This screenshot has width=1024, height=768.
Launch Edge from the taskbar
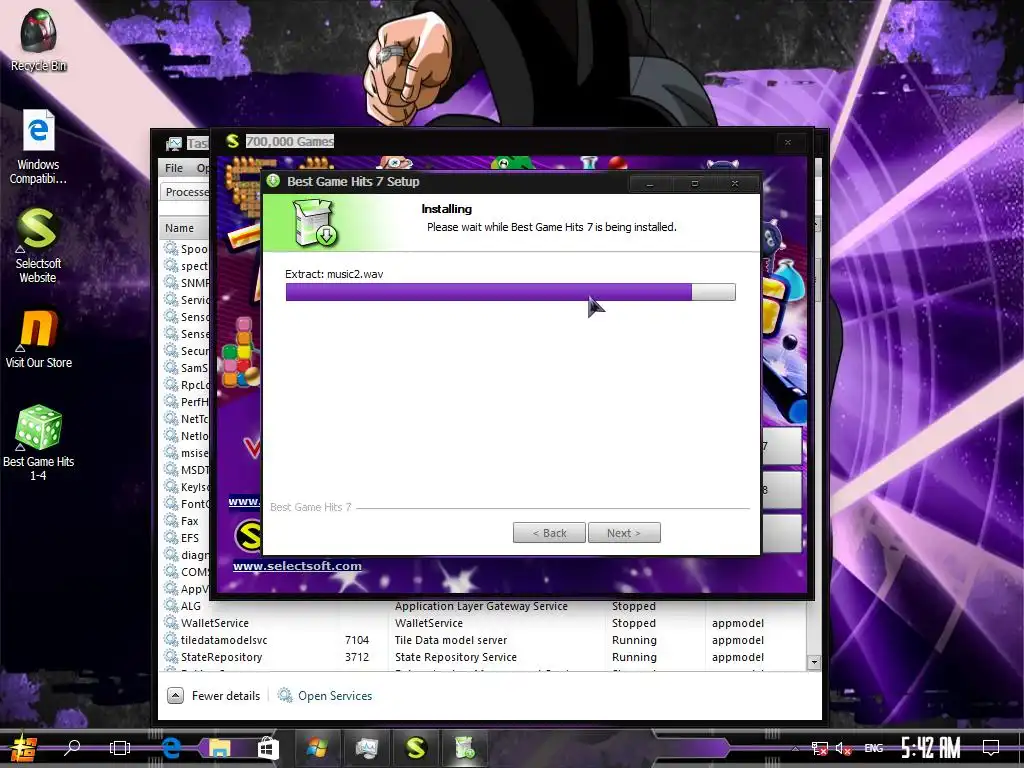click(x=171, y=748)
